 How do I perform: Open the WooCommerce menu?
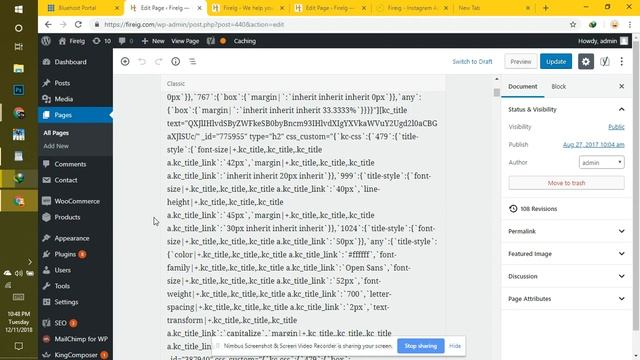76,201
